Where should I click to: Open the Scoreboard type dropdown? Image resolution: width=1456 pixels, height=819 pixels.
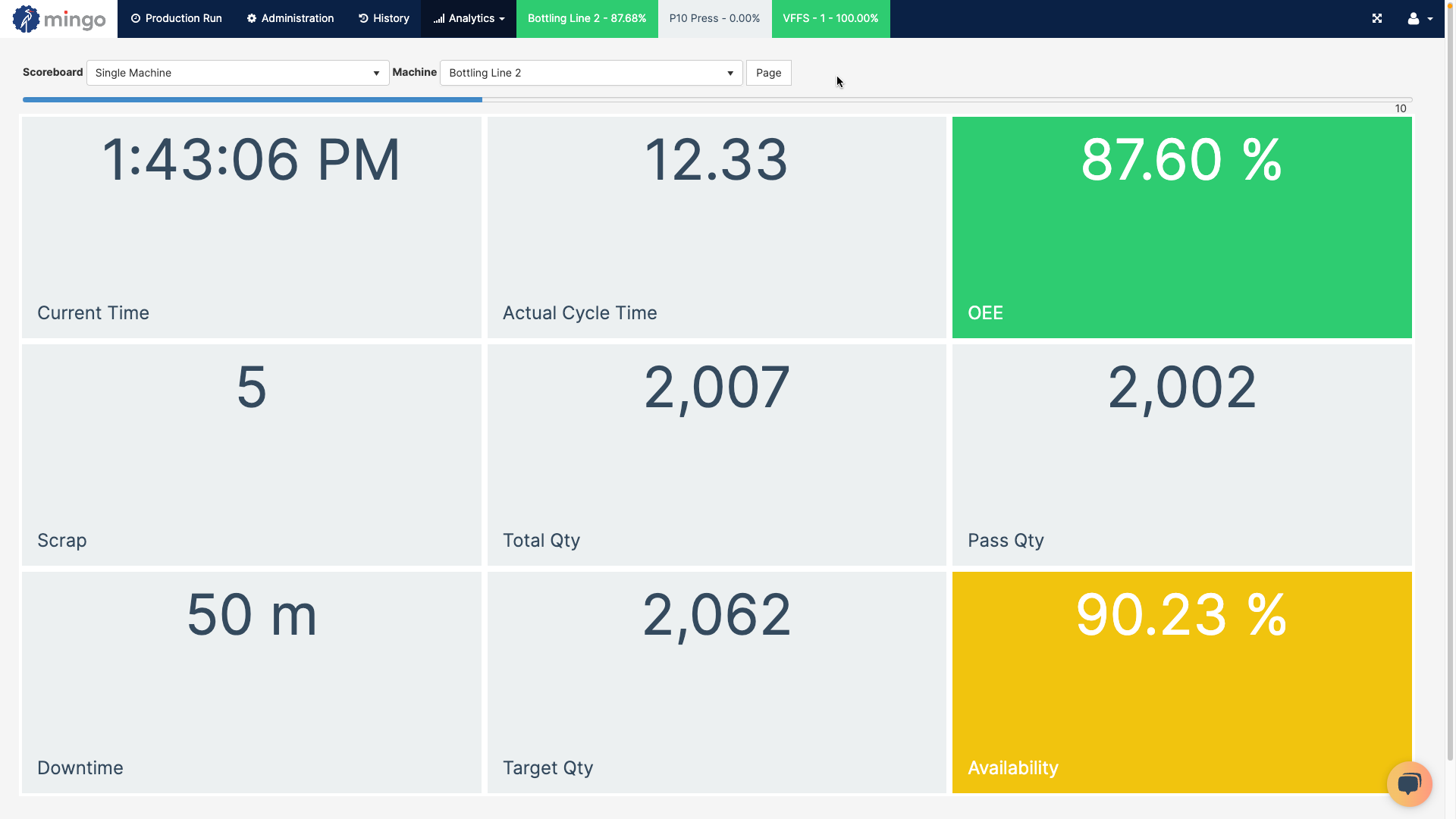pyautogui.click(x=237, y=73)
